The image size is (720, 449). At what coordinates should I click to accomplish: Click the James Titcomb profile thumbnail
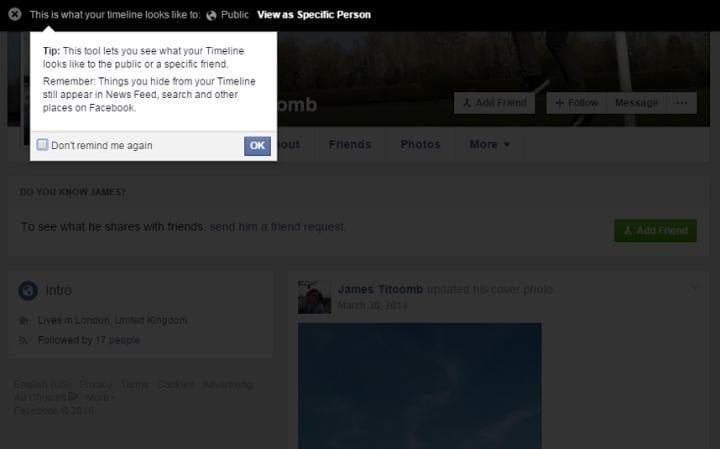tap(314, 297)
